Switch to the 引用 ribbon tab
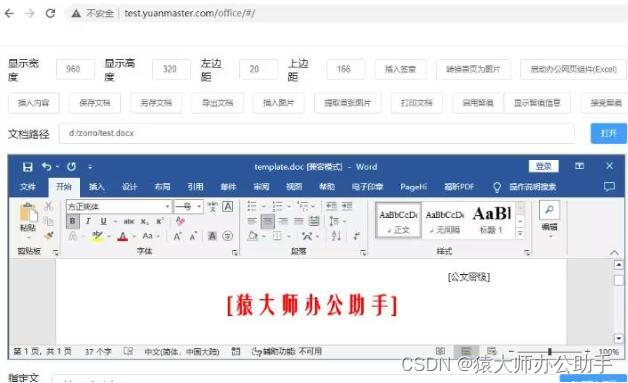 tap(195, 187)
